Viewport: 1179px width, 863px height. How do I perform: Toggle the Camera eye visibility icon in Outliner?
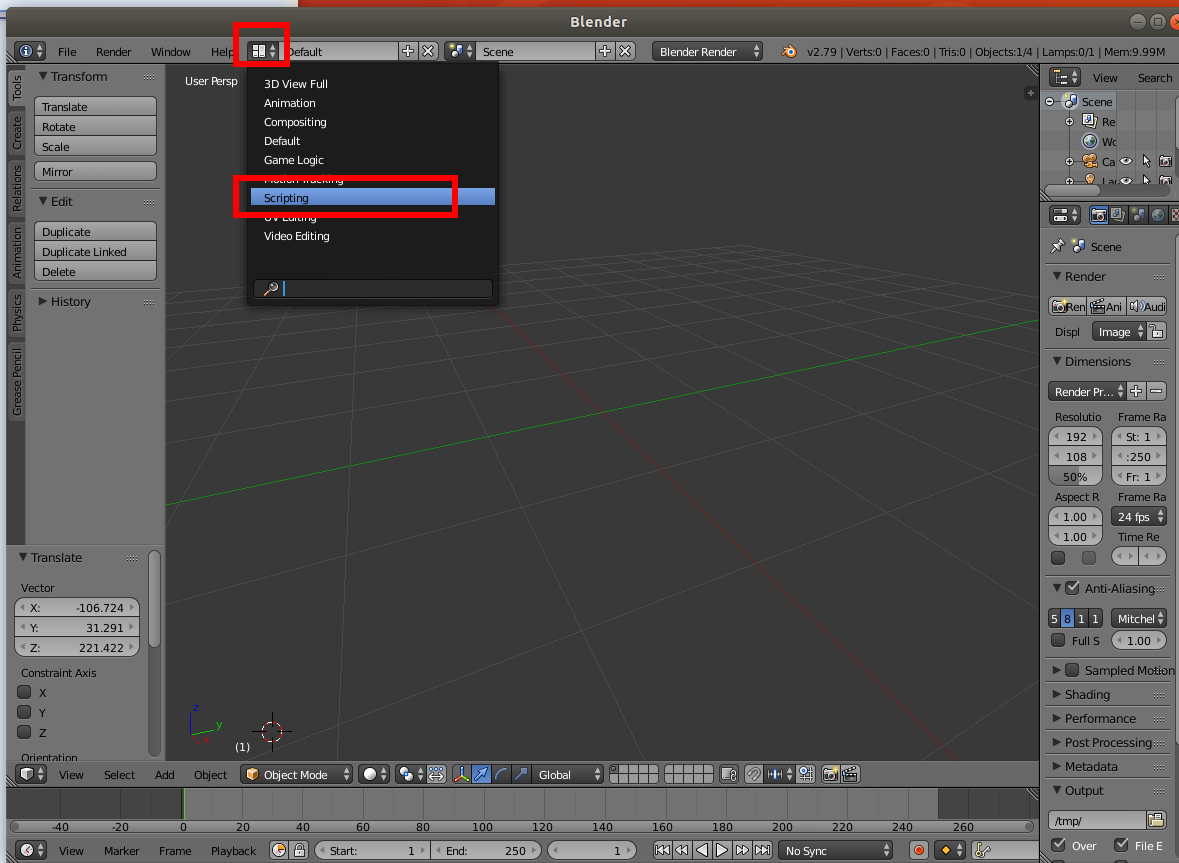pyautogui.click(x=1126, y=161)
